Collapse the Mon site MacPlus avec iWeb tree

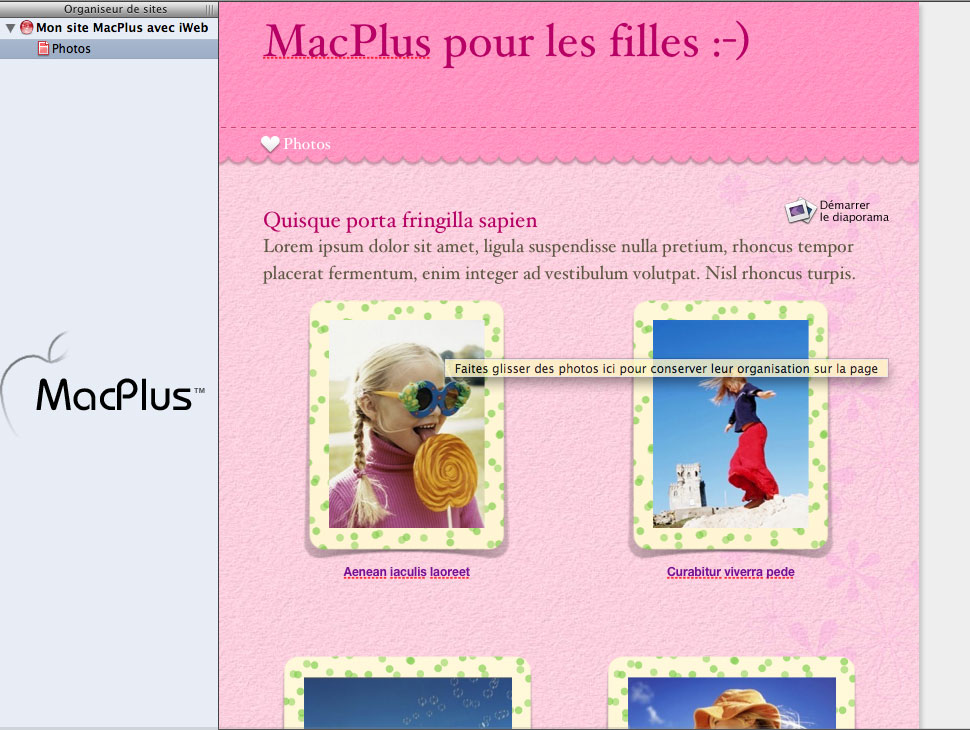[x=10, y=28]
